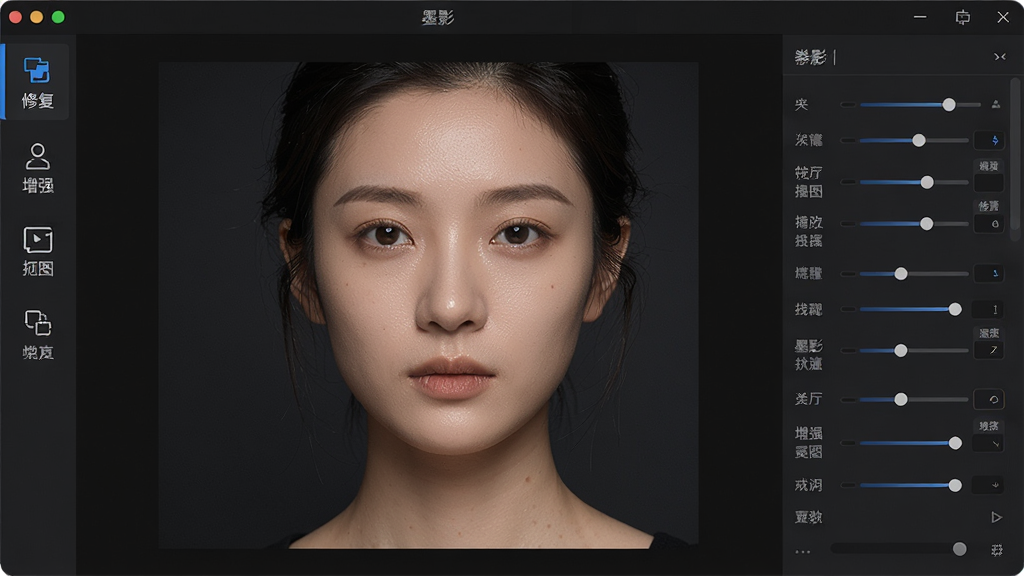Click the small tag above the diagonal arrow box
The height and width of the screenshot is (576, 1024).
click(x=989, y=333)
